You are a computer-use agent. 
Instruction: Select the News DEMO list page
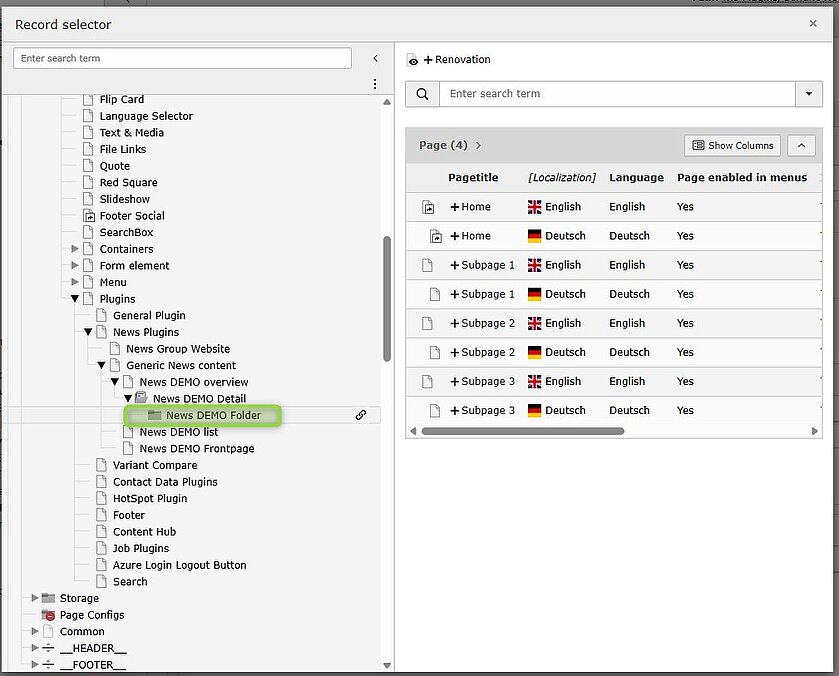[x=178, y=432]
